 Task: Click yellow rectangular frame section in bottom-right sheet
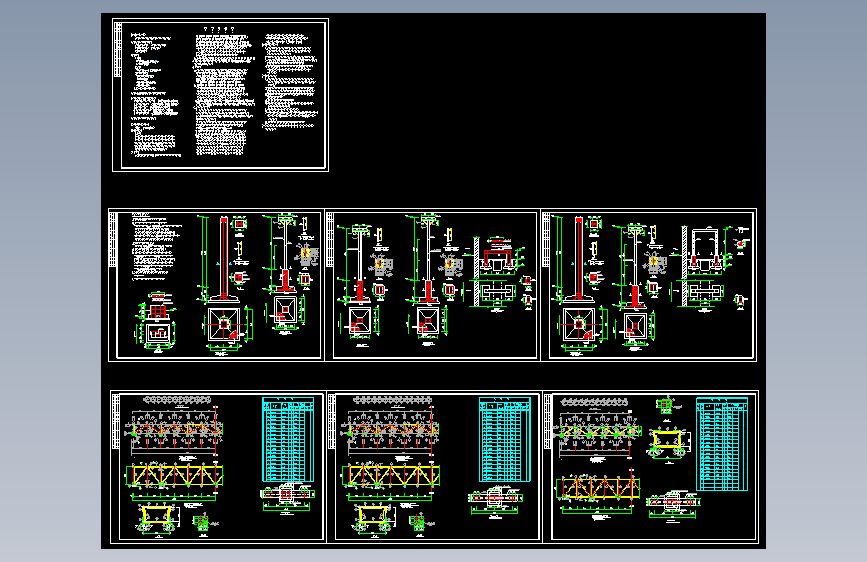tap(668, 439)
